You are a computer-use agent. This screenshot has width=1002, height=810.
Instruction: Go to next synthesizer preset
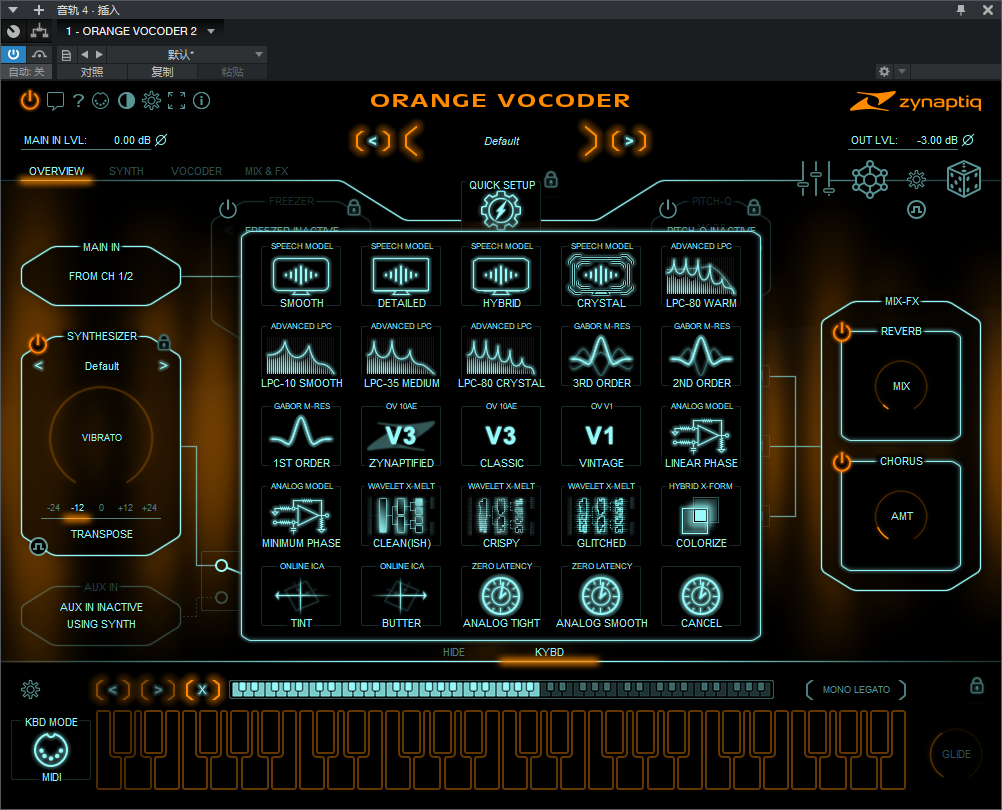pos(164,365)
